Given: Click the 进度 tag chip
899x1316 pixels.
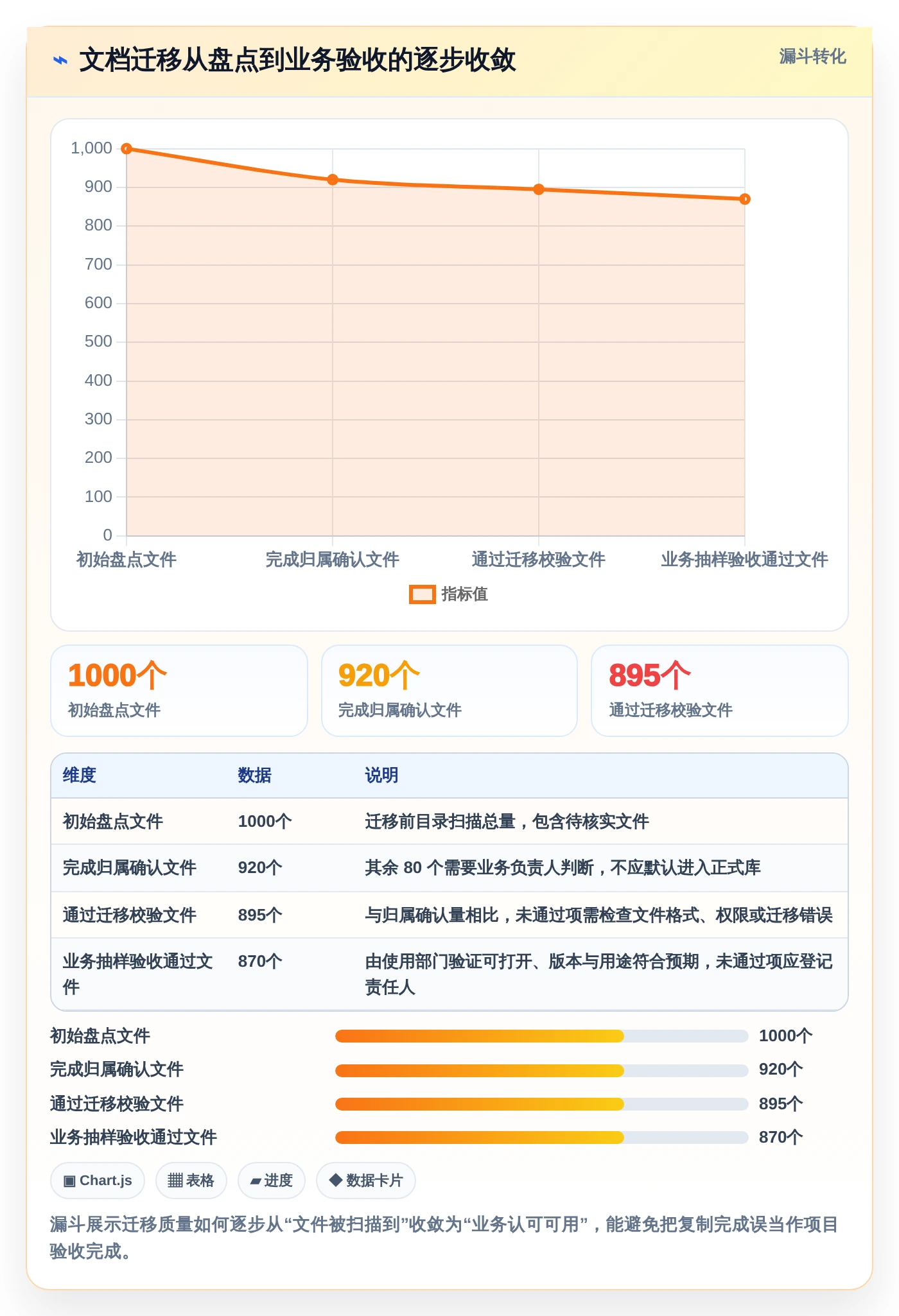Looking at the screenshot, I should point(271,1181).
